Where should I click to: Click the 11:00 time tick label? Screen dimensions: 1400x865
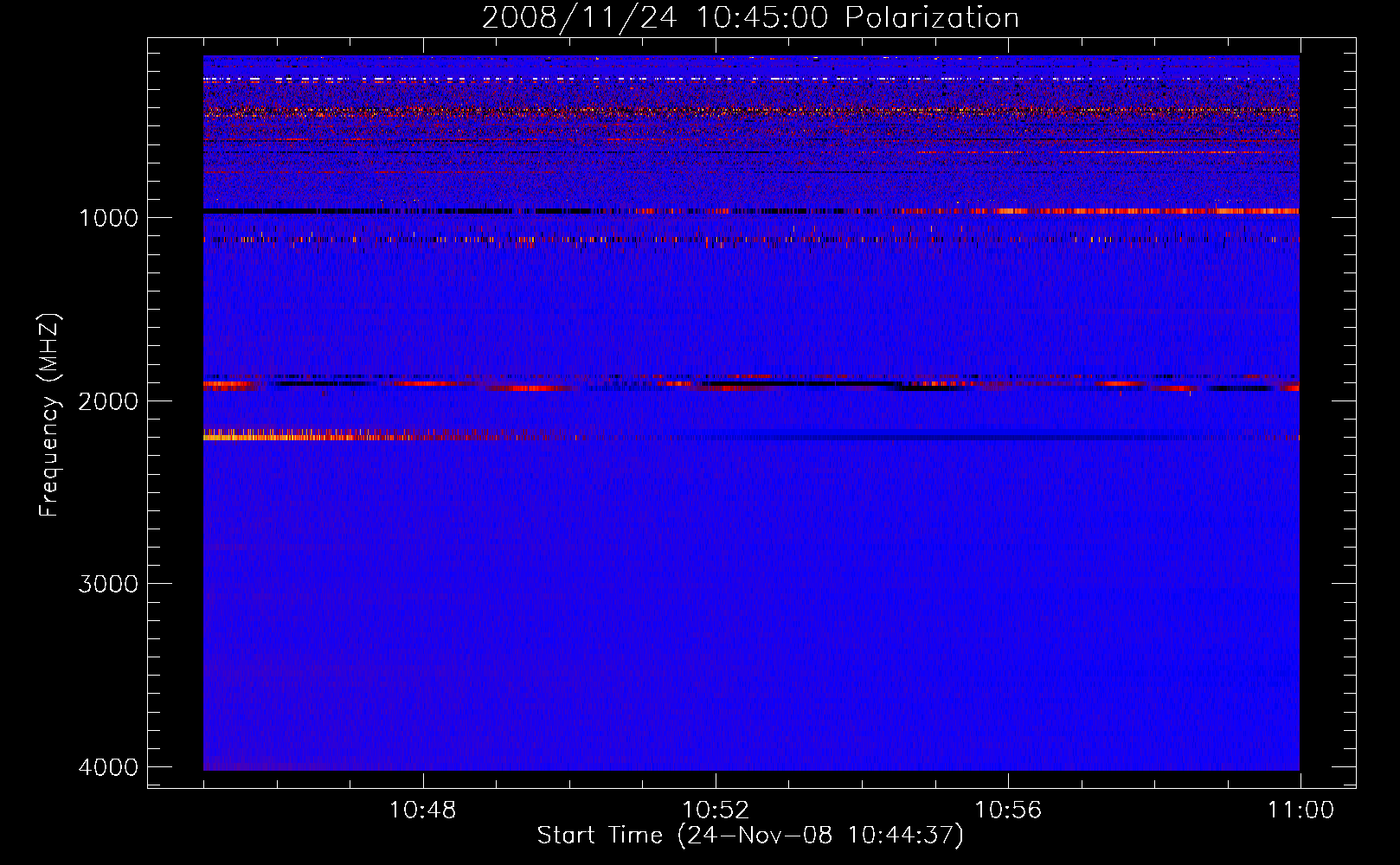[1300, 811]
